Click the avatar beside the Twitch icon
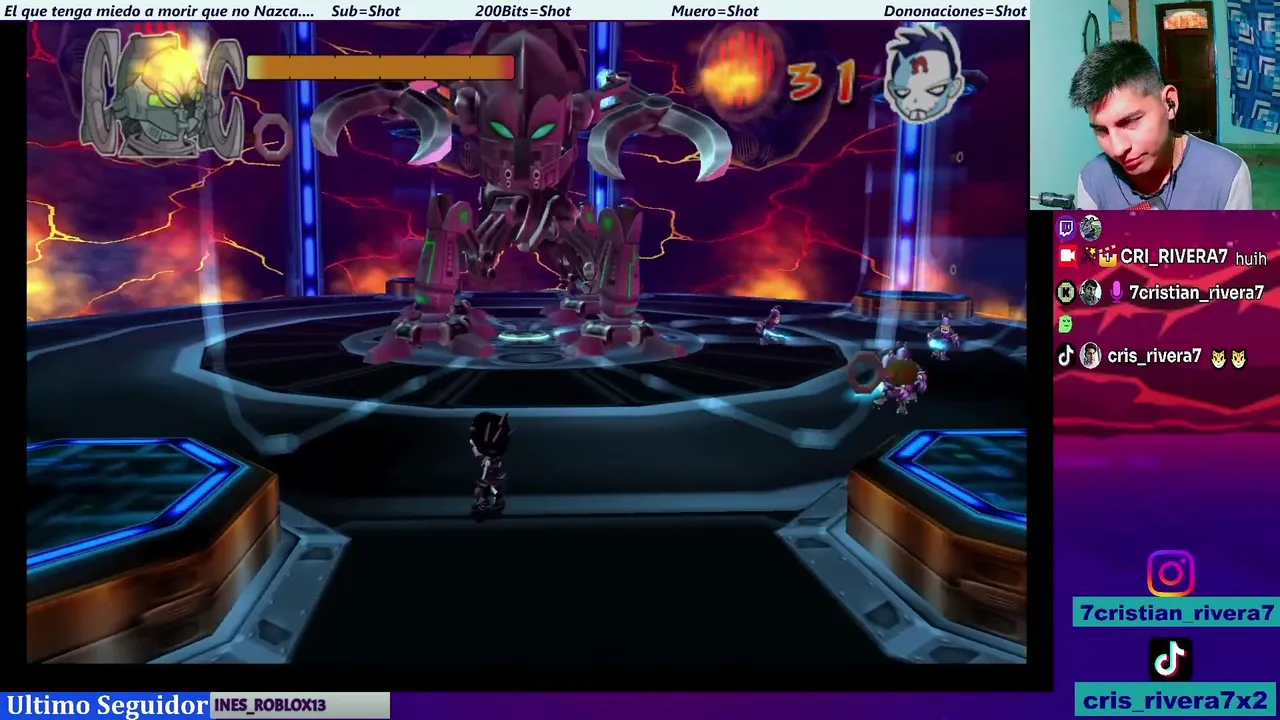 (1090, 228)
